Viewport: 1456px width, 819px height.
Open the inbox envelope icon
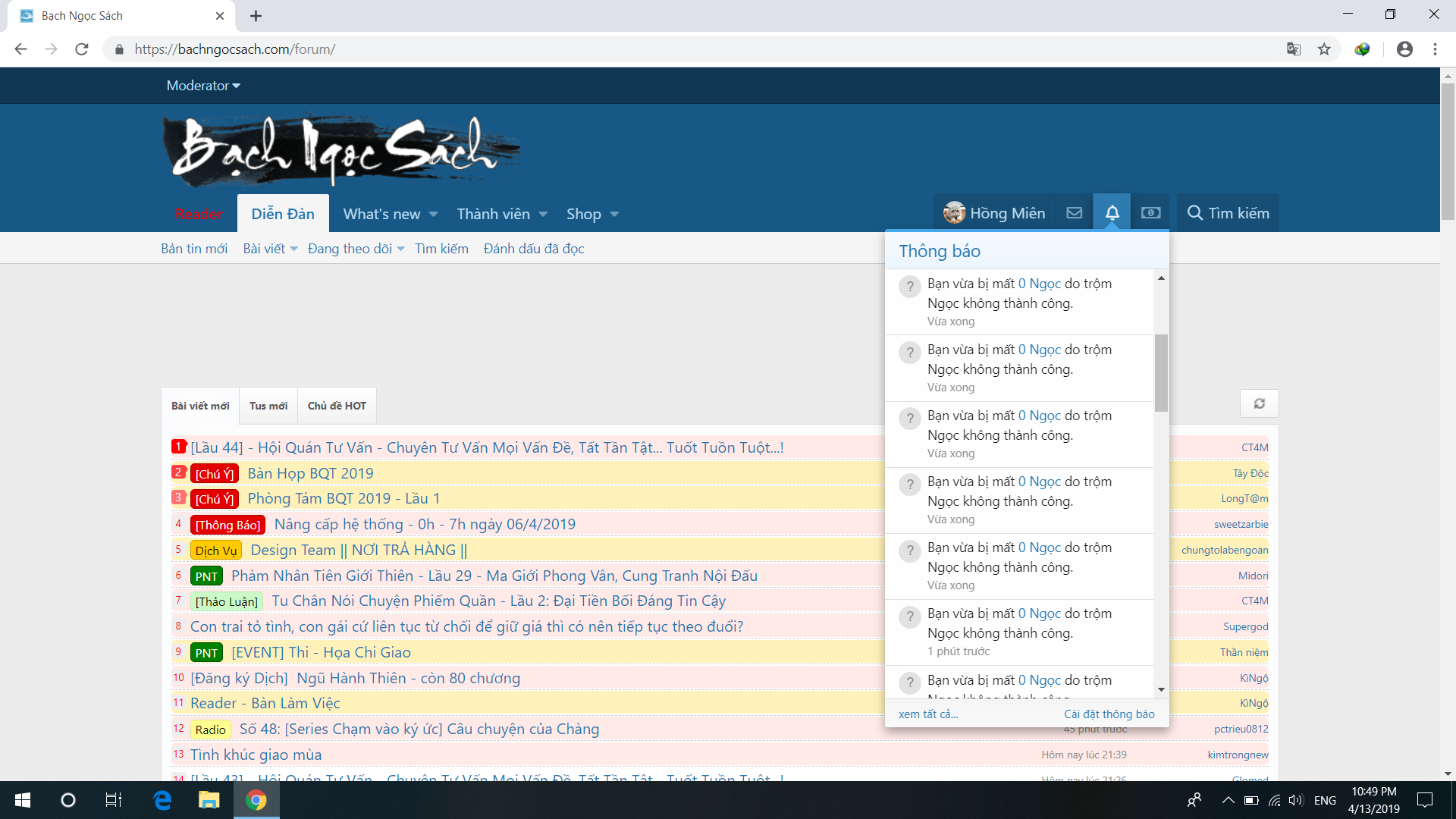click(1074, 213)
